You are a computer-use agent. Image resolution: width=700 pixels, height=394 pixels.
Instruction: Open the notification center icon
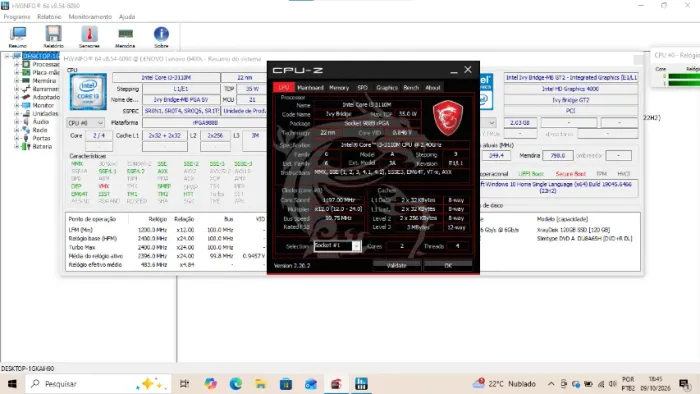pos(683,384)
